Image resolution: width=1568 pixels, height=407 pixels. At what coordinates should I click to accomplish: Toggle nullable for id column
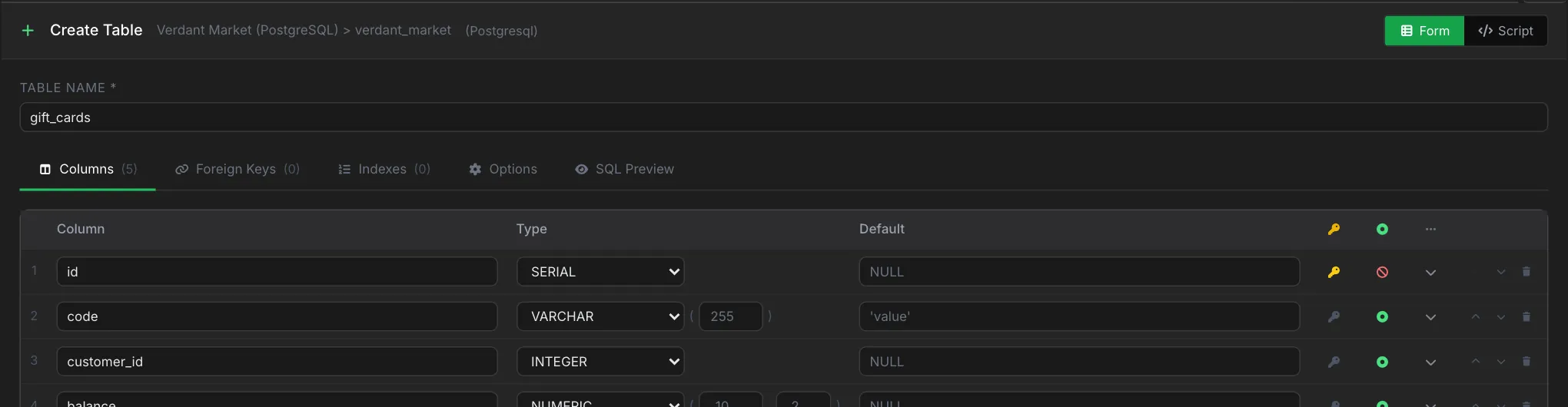coord(1382,272)
